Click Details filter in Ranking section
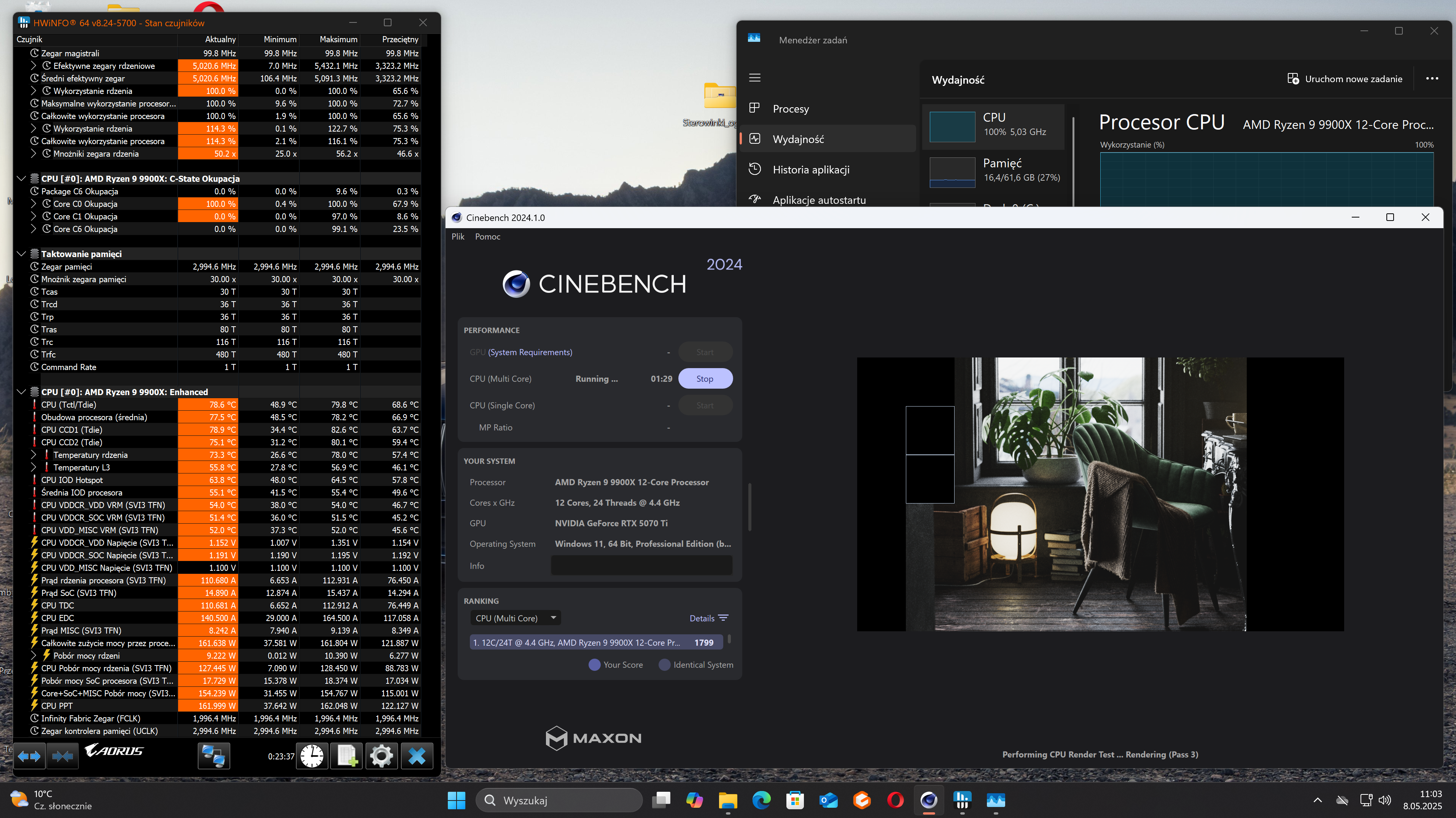Viewport: 1456px width, 818px height. pyautogui.click(x=708, y=618)
